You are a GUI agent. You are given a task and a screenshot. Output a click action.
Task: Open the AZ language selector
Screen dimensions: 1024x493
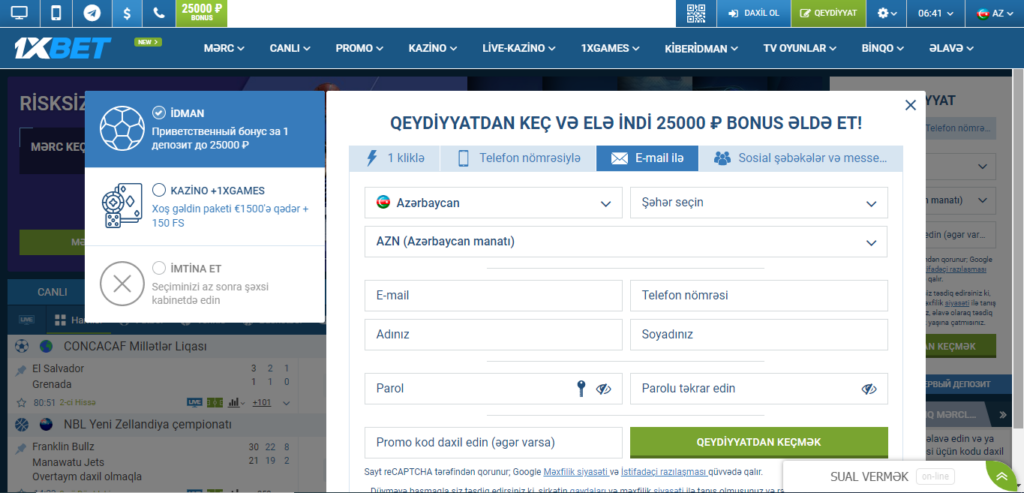click(994, 13)
